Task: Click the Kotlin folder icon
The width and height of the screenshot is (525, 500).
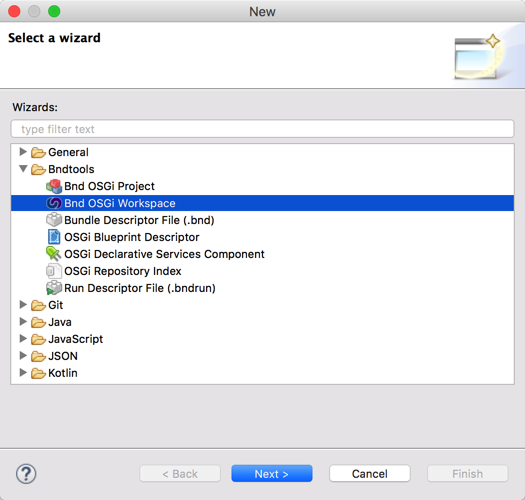Action: pyautogui.click(x=38, y=373)
